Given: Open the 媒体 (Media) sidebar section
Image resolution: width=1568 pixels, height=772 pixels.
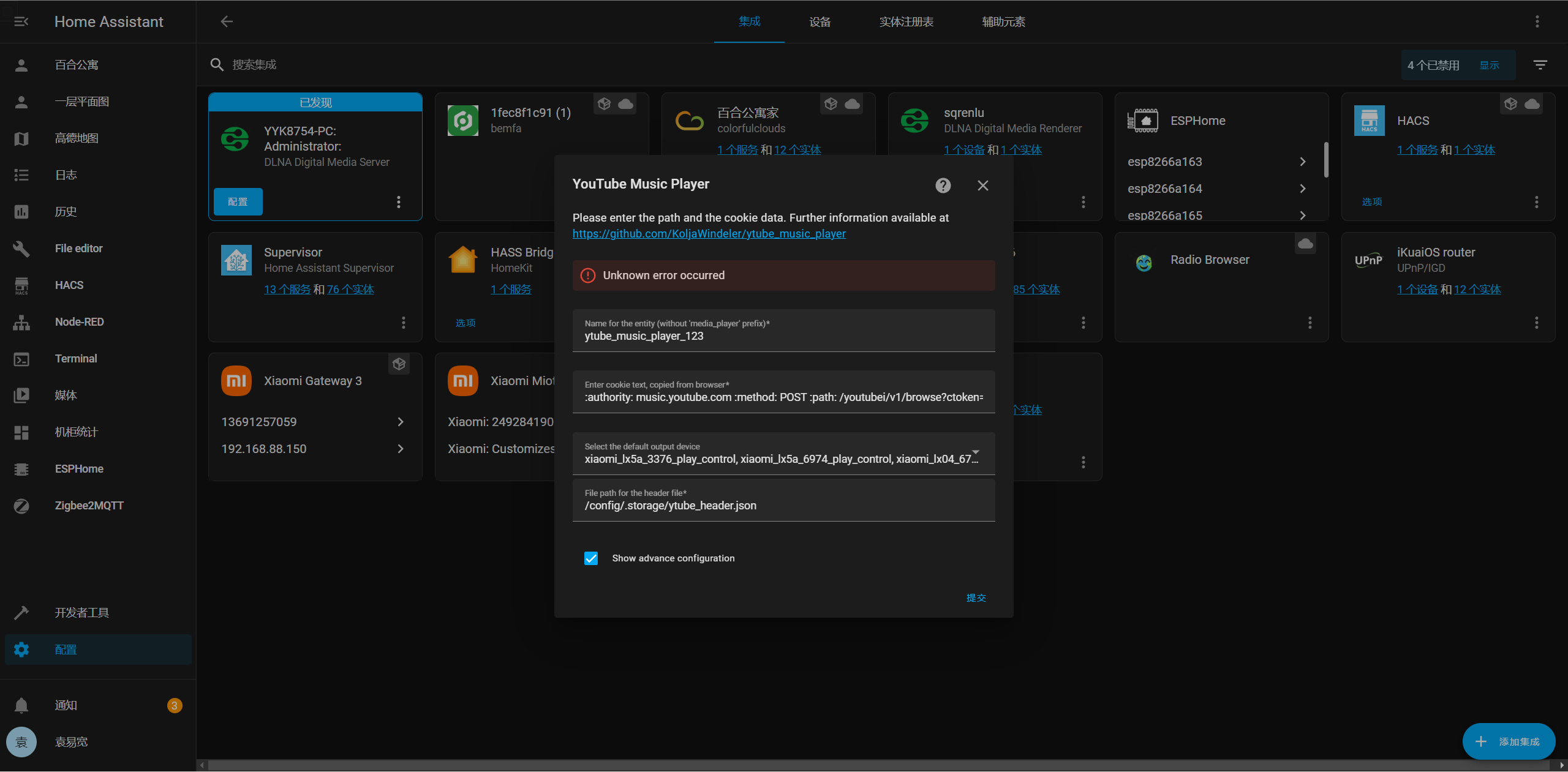Looking at the screenshot, I should [66, 395].
